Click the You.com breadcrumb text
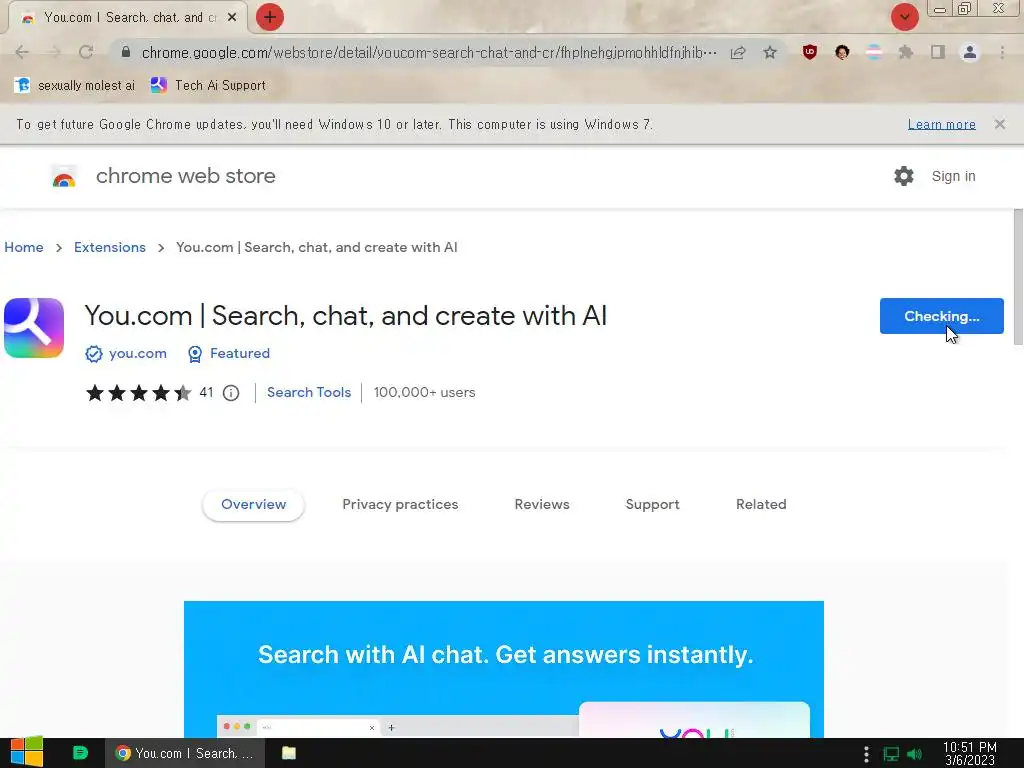The width and height of the screenshot is (1024, 768). pyautogui.click(x=317, y=248)
